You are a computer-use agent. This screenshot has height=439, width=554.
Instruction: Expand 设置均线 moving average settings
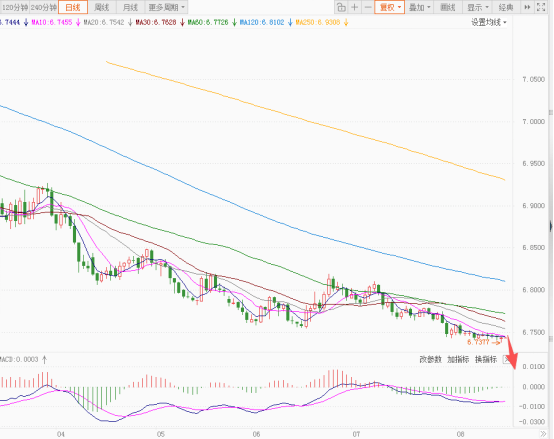tap(489, 23)
